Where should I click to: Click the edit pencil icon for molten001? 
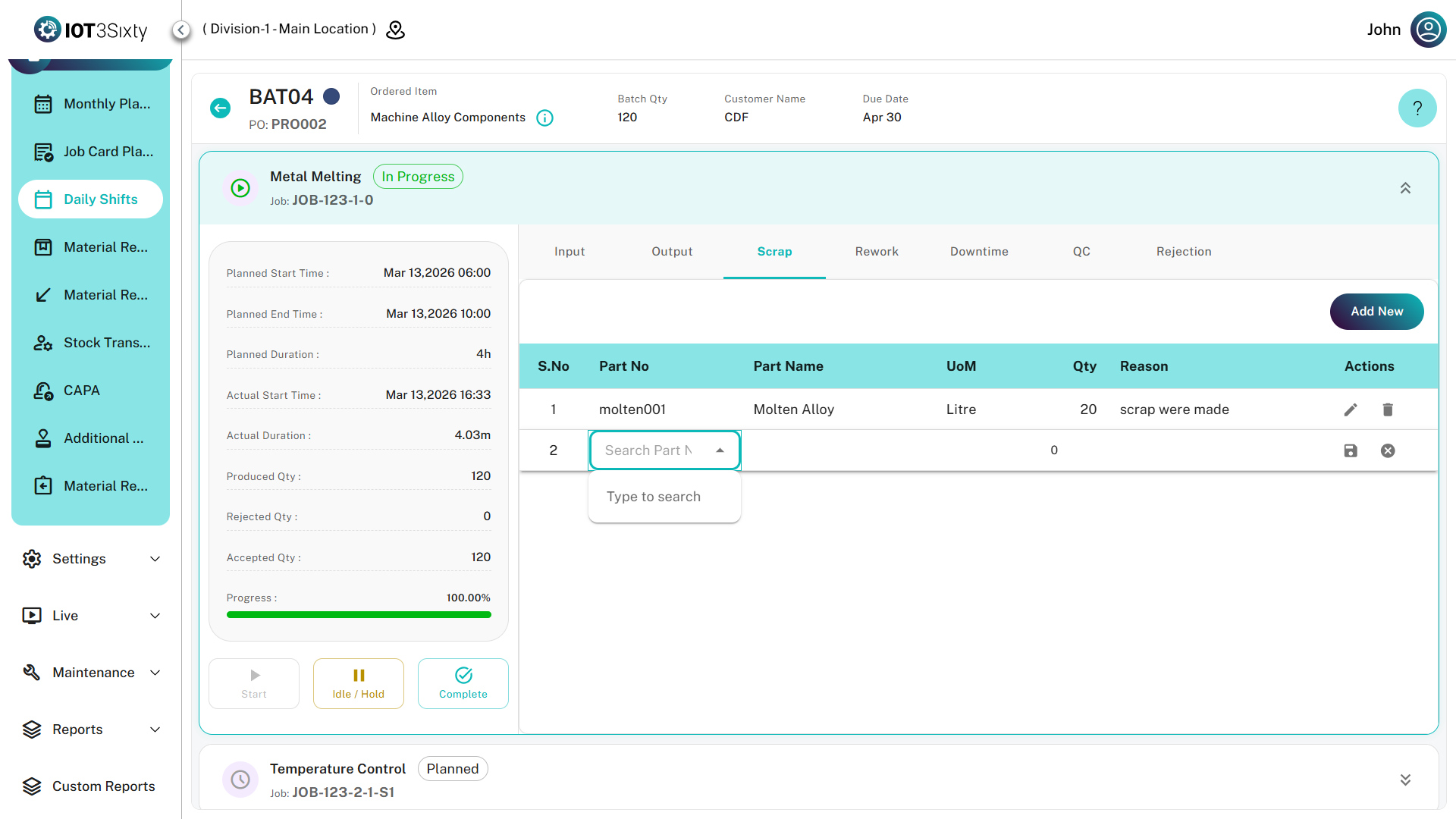click(x=1351, y=409)
